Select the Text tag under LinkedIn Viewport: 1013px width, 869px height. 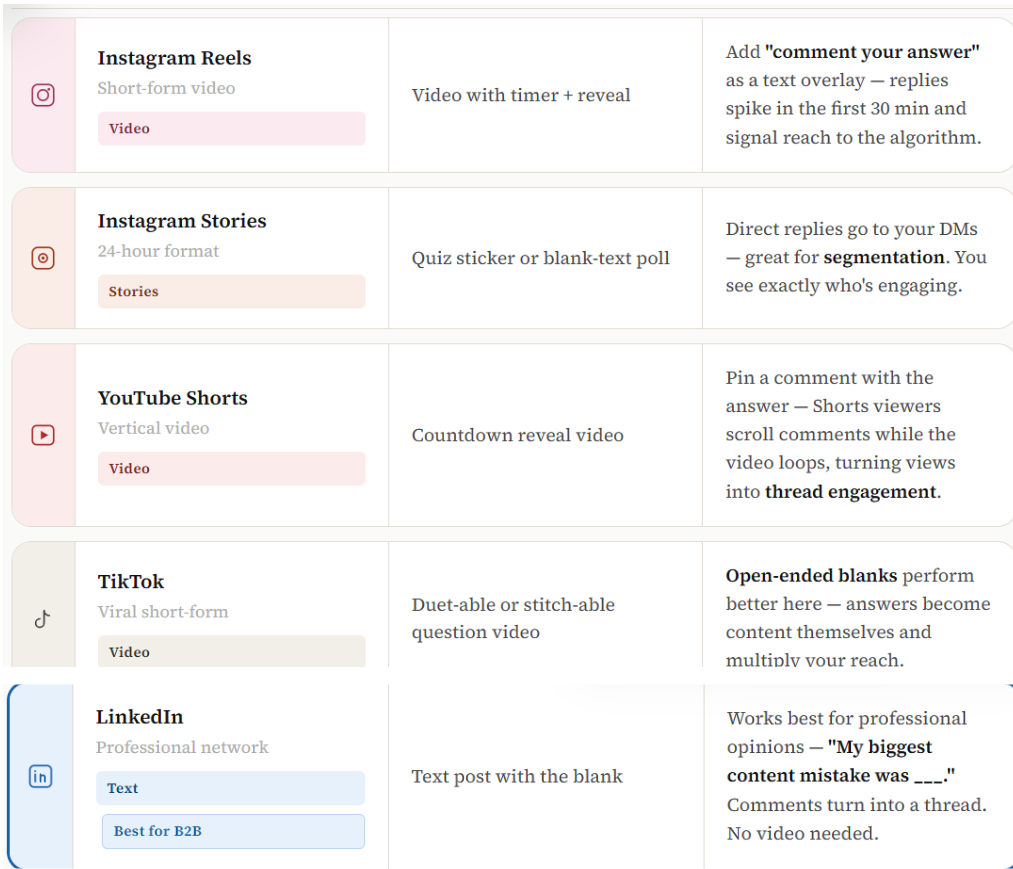(x=230, y=788)
